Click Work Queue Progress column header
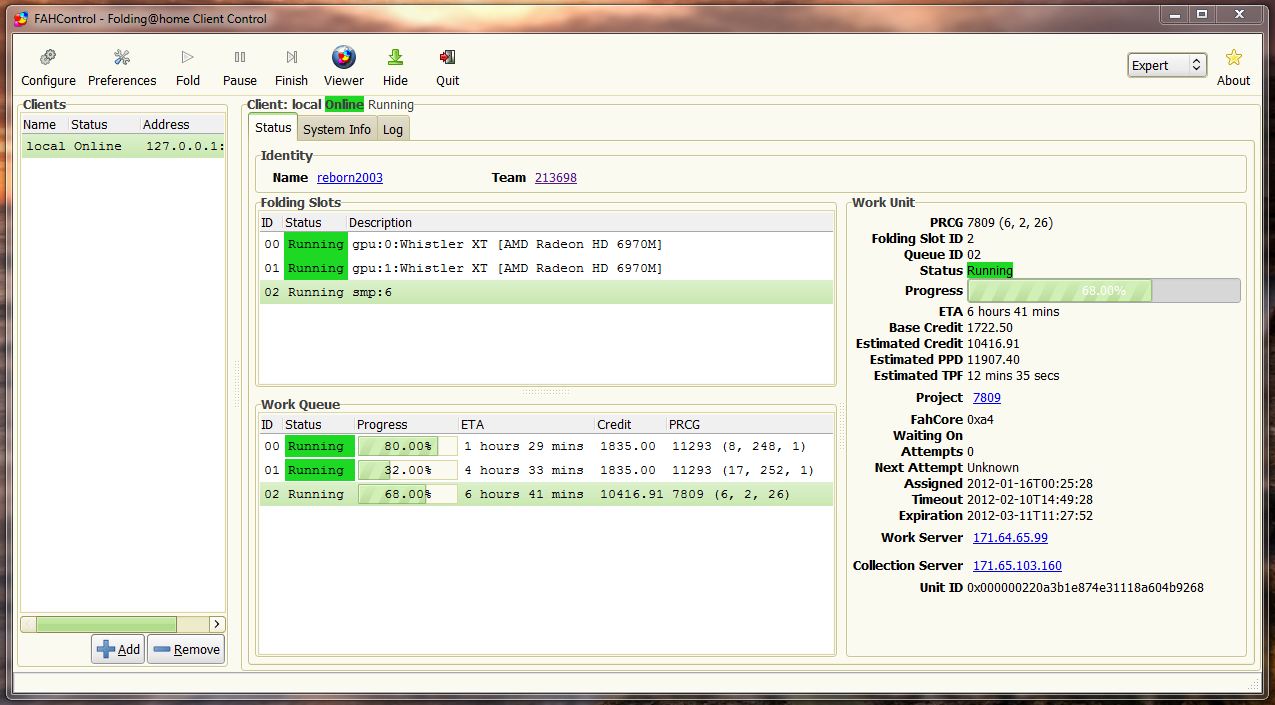Screen dimensions: 1275x705 pos(406,424)
